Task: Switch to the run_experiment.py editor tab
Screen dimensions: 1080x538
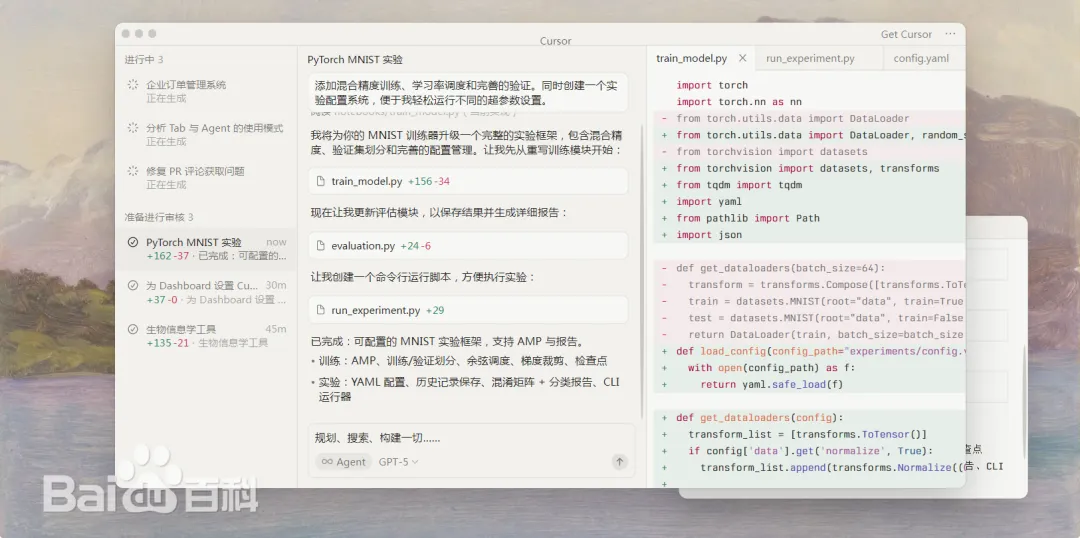Action: 810,59
